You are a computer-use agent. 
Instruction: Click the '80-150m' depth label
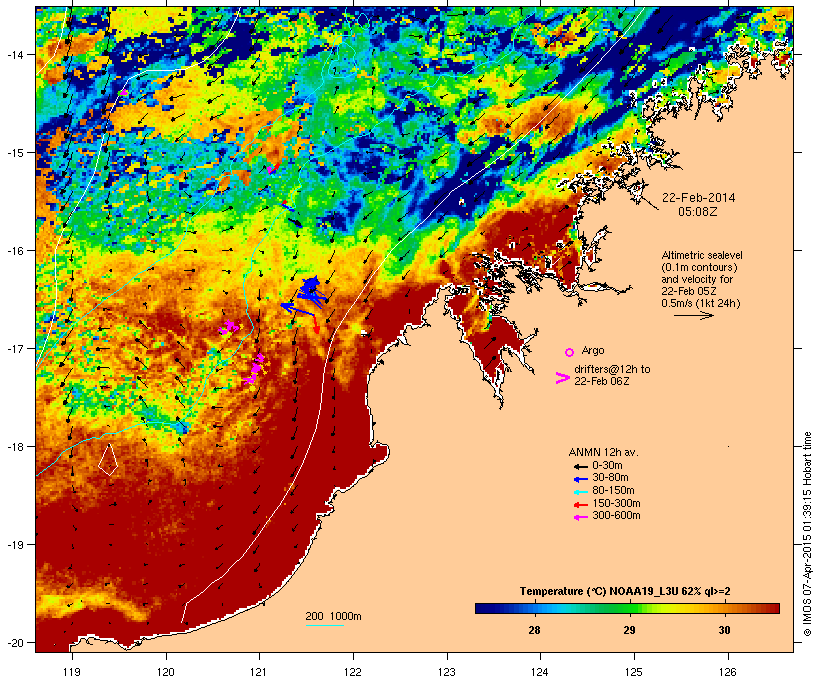(613, 491)
